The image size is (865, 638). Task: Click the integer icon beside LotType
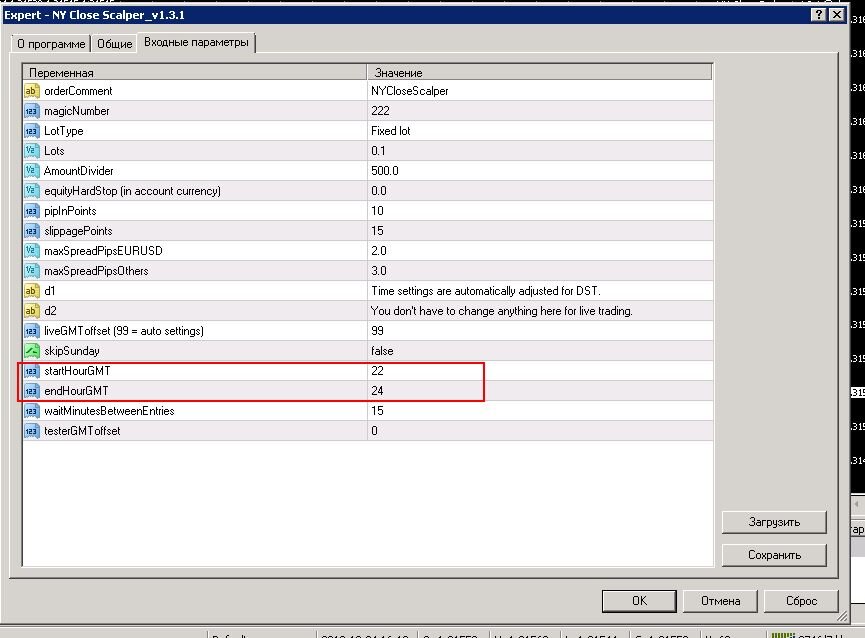click(31, 131)
